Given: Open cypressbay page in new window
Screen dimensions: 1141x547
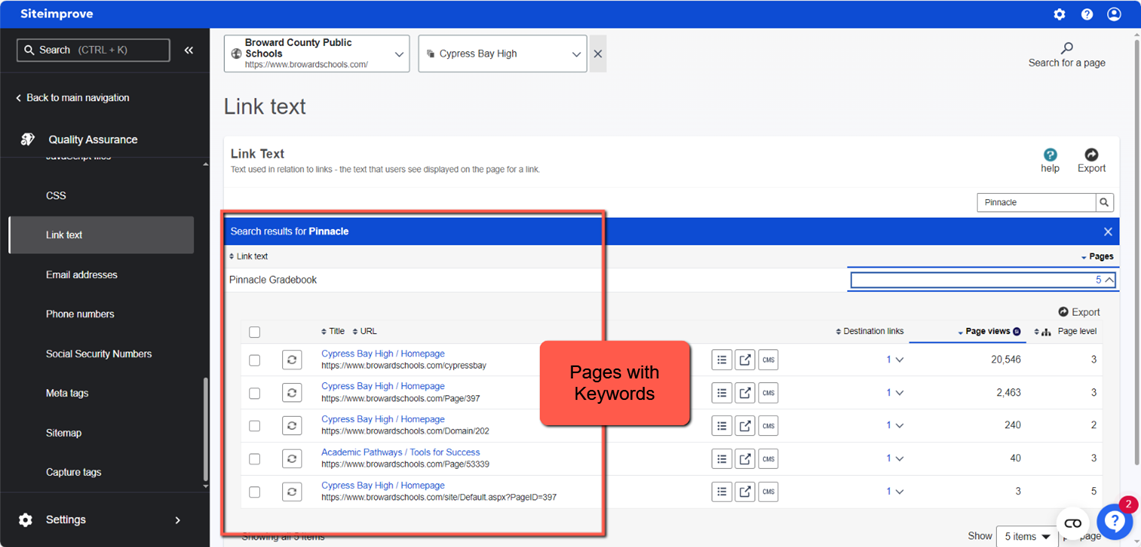Looking at the screenshot, I should (744, 359).
